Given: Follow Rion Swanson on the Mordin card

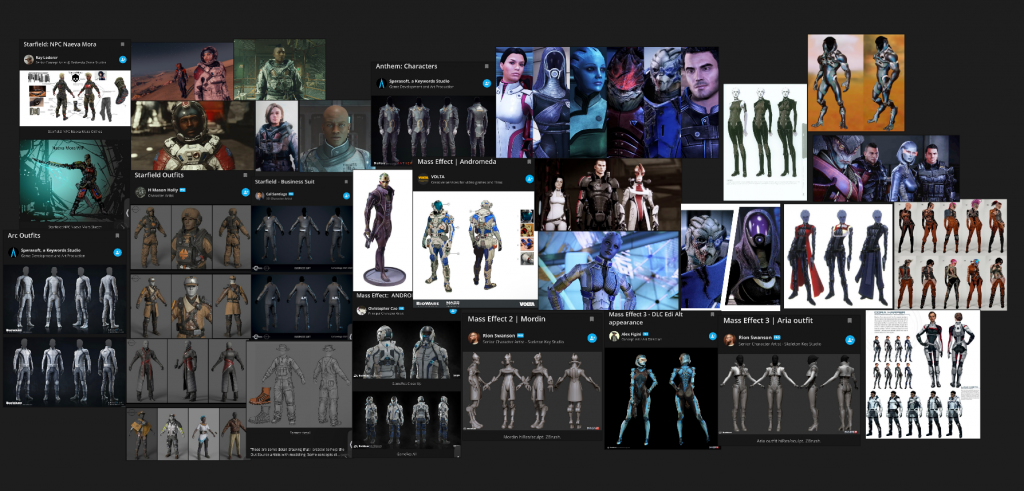Looking at the screenshot, I should click(592, 338).
